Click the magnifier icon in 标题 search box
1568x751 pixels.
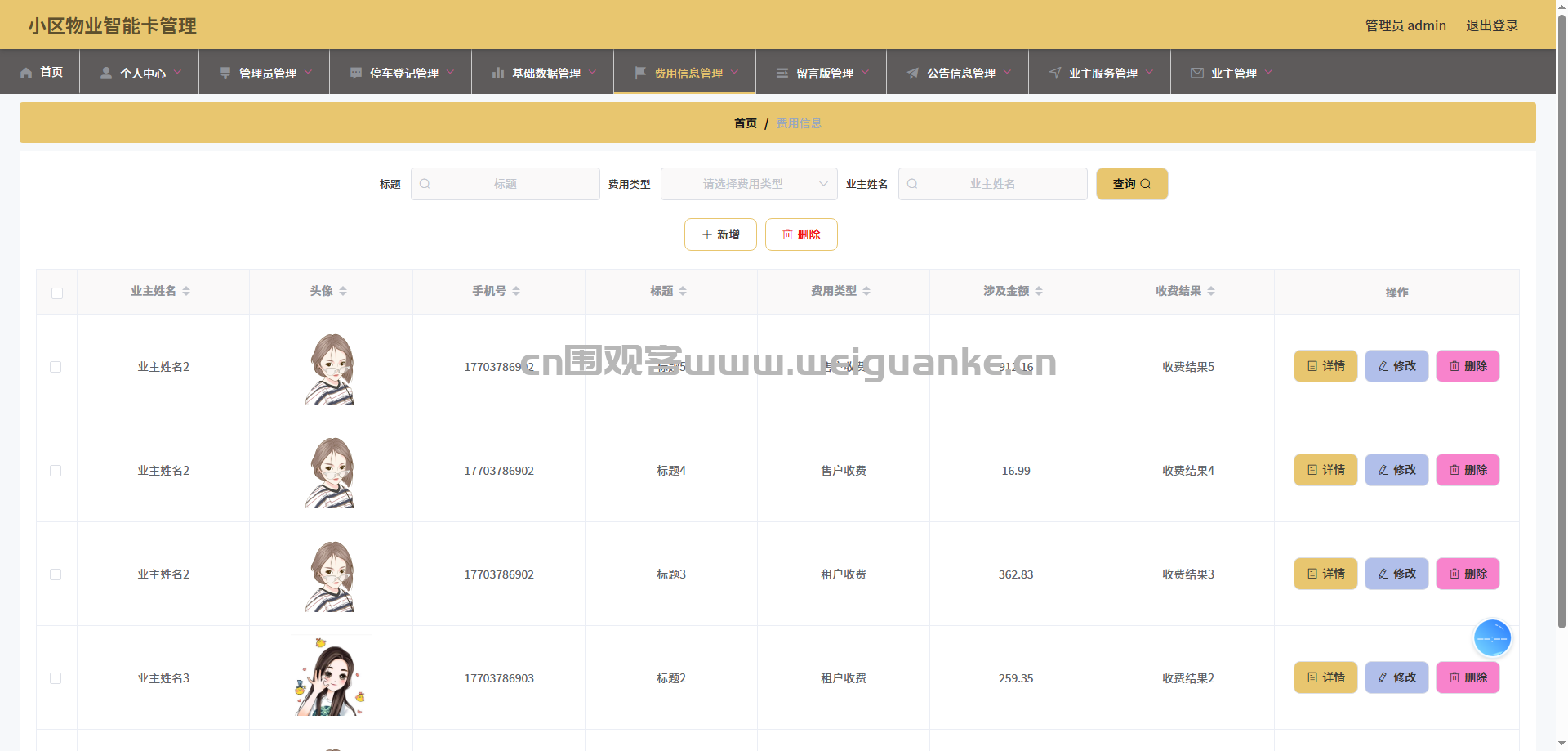[425, 184]
